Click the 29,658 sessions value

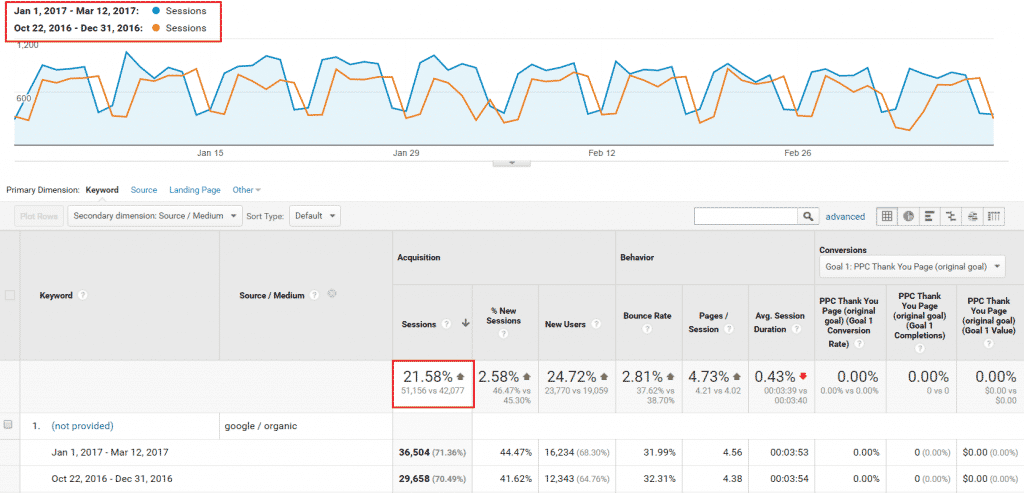pos(414,479)
